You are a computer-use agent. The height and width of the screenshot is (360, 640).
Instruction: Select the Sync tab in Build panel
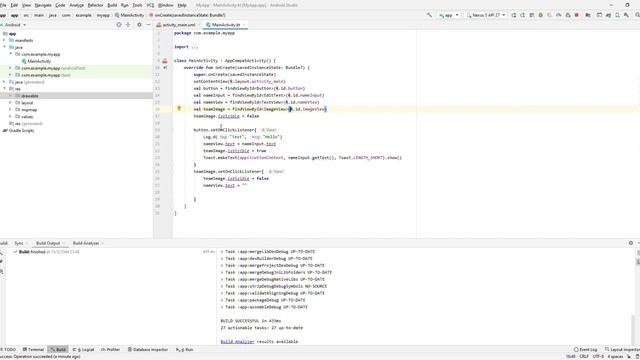click(x=19, y=243)
